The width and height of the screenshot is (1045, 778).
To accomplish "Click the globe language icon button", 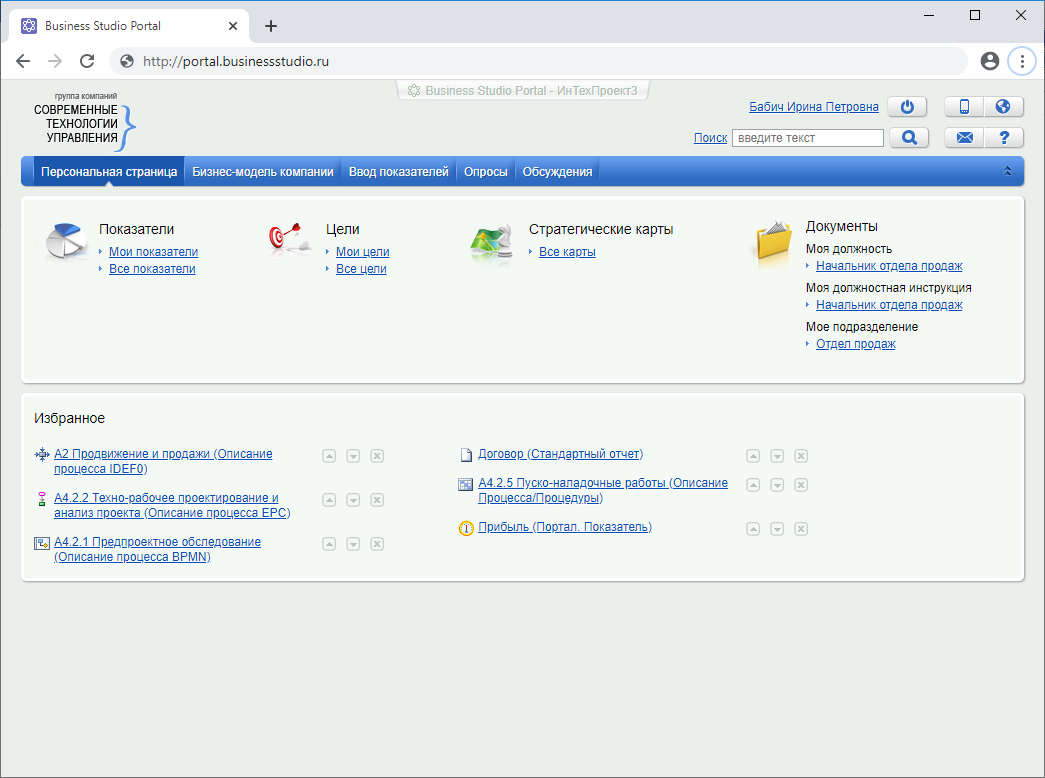I will (1003, 107).
